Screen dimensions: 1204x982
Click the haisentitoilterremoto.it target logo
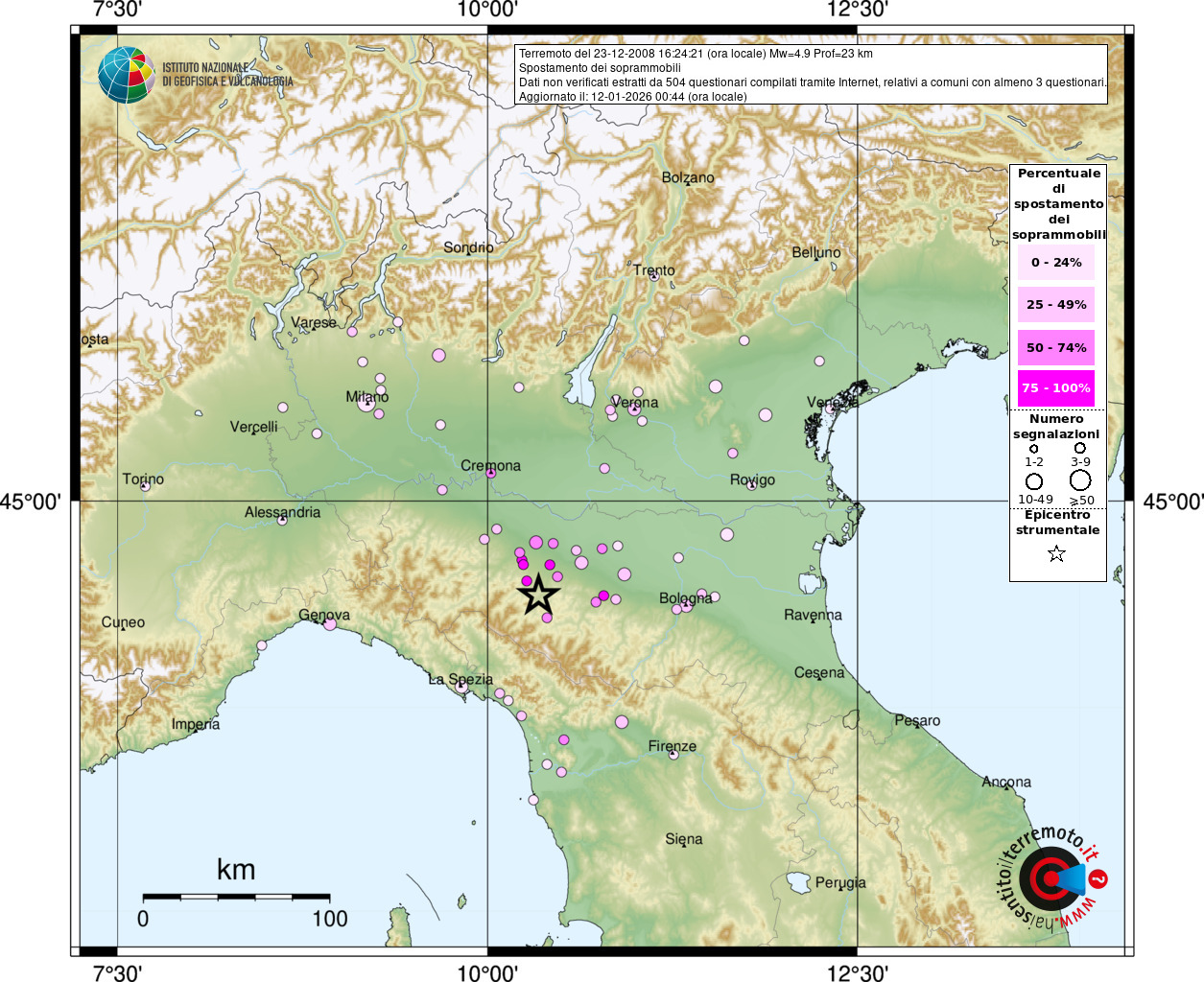(1052, 878)
